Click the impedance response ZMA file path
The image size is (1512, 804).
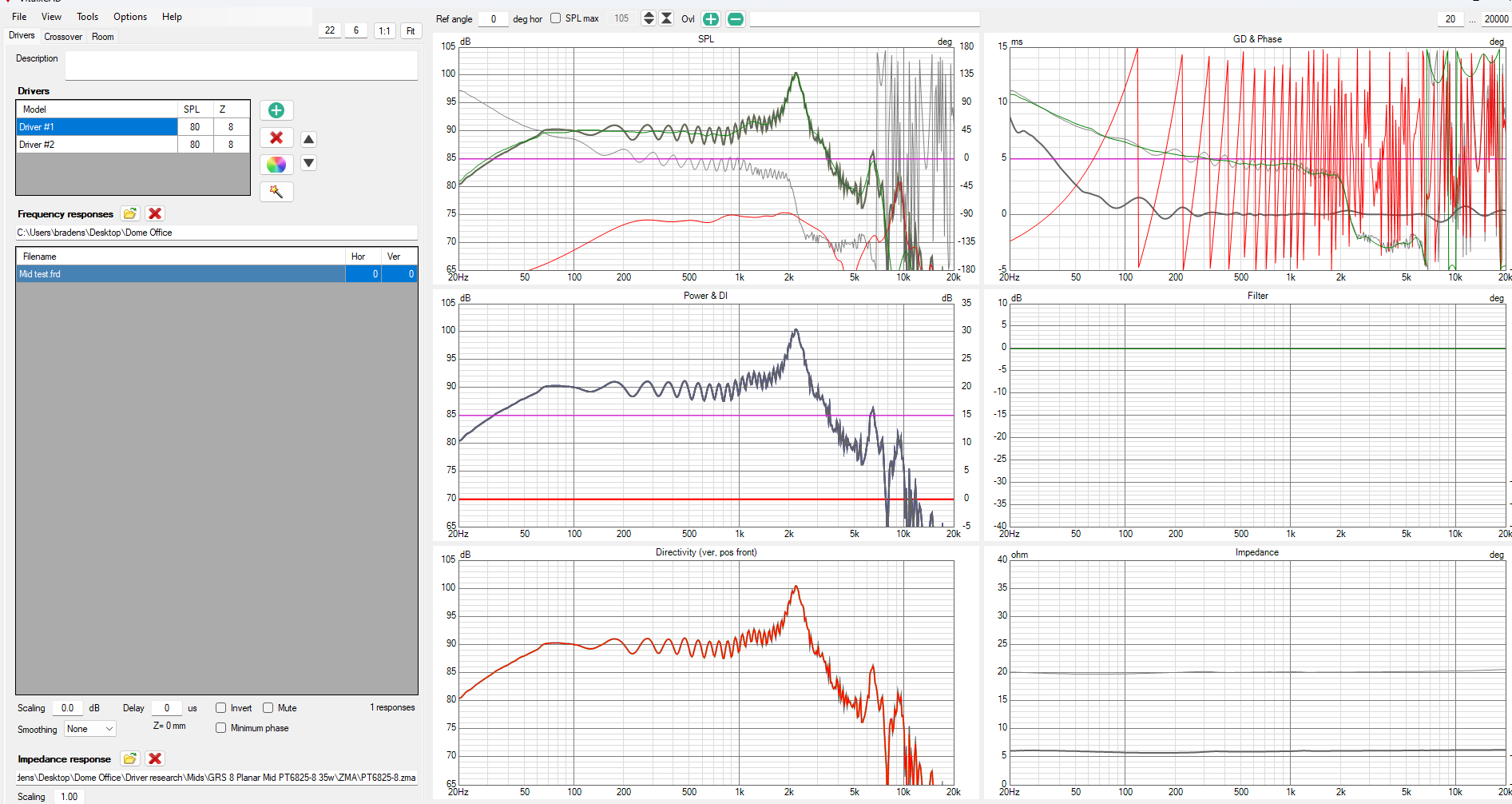pos(216,778)
